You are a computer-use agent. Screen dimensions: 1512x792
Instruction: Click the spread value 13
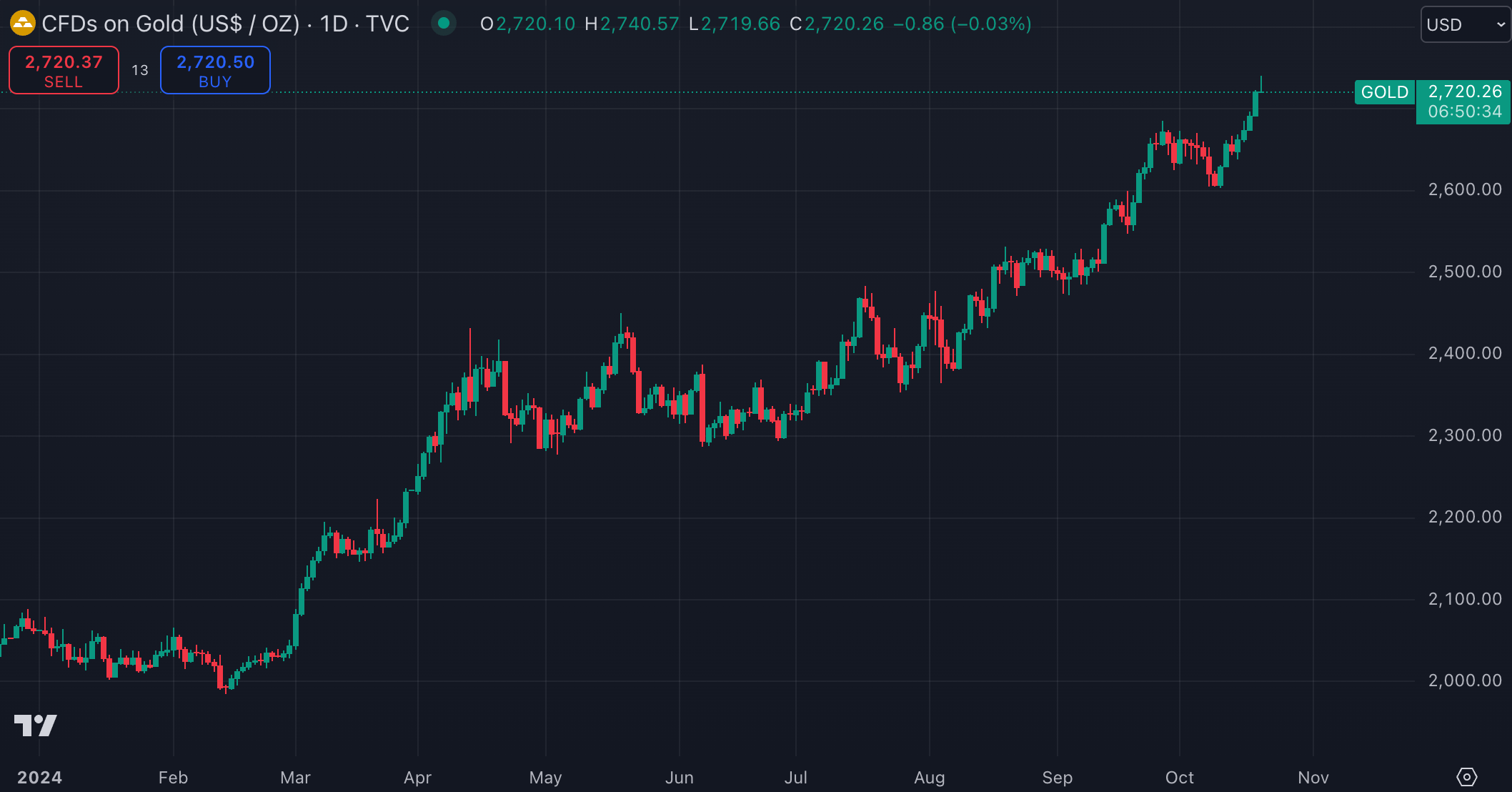coord(140,70)
